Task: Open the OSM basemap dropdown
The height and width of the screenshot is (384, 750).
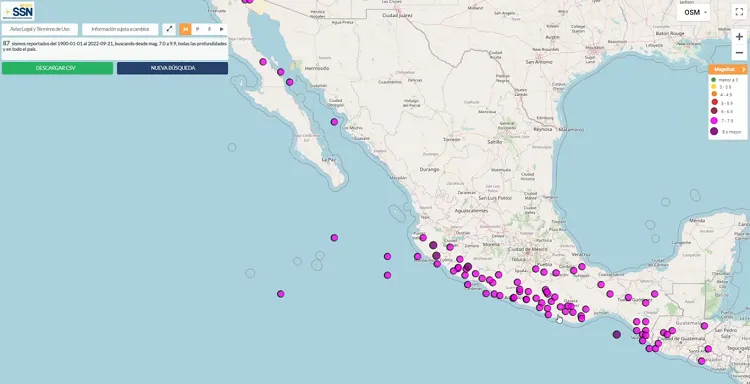Action: pyautogui.click(x=694, y=12)
